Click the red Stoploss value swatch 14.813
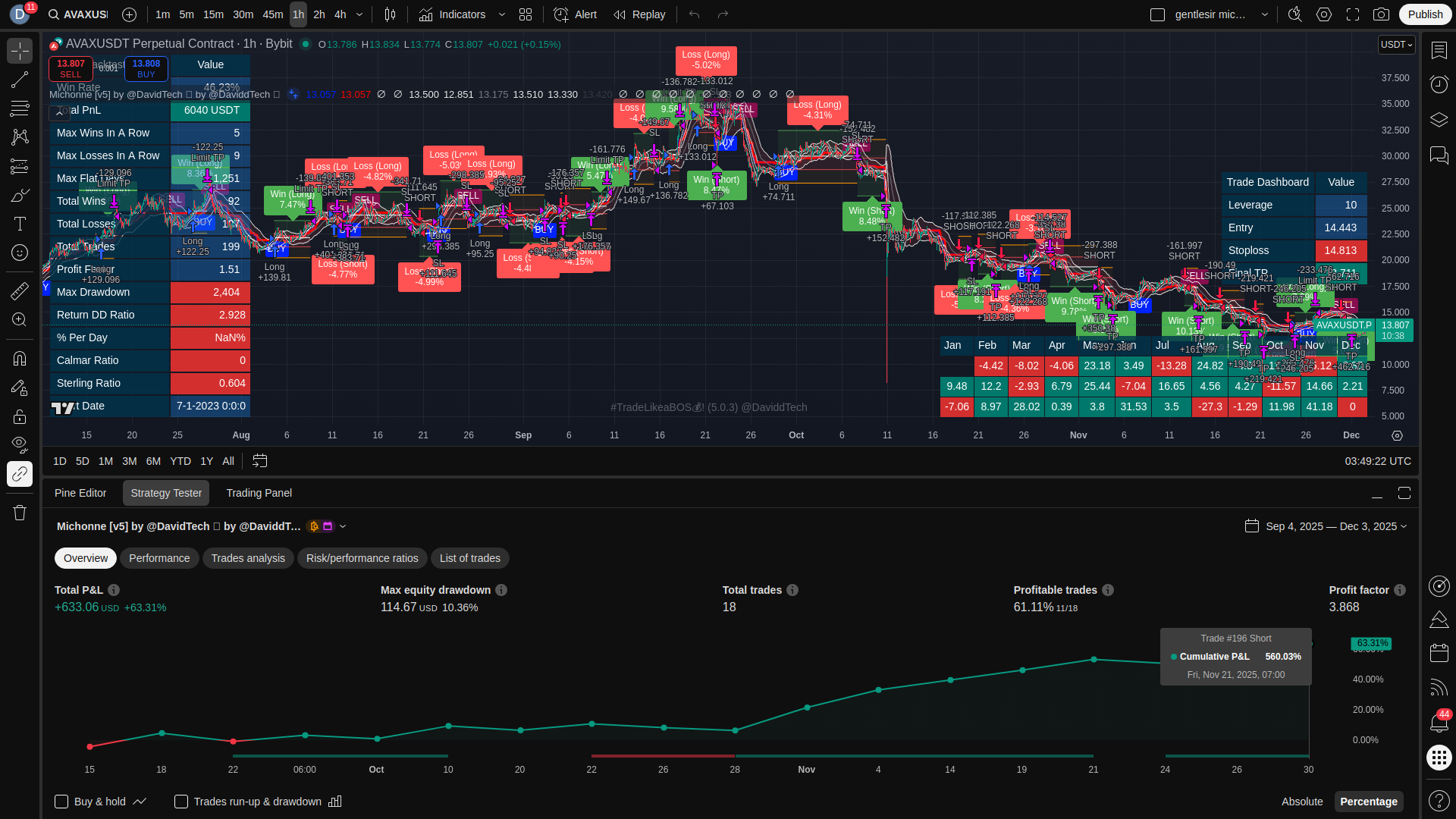1456x819 pixels. (1341, 250)
